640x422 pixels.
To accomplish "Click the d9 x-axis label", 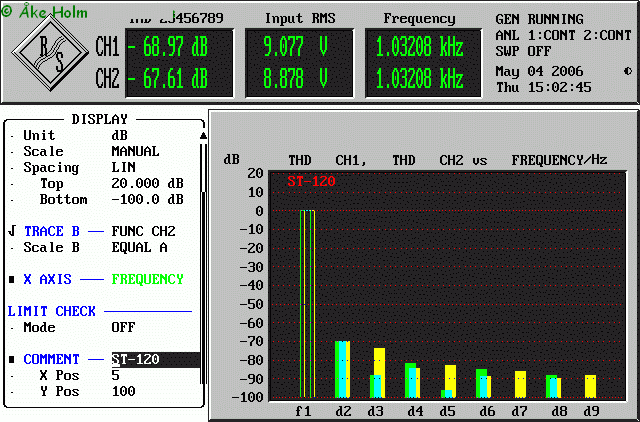I will (591, 411).
